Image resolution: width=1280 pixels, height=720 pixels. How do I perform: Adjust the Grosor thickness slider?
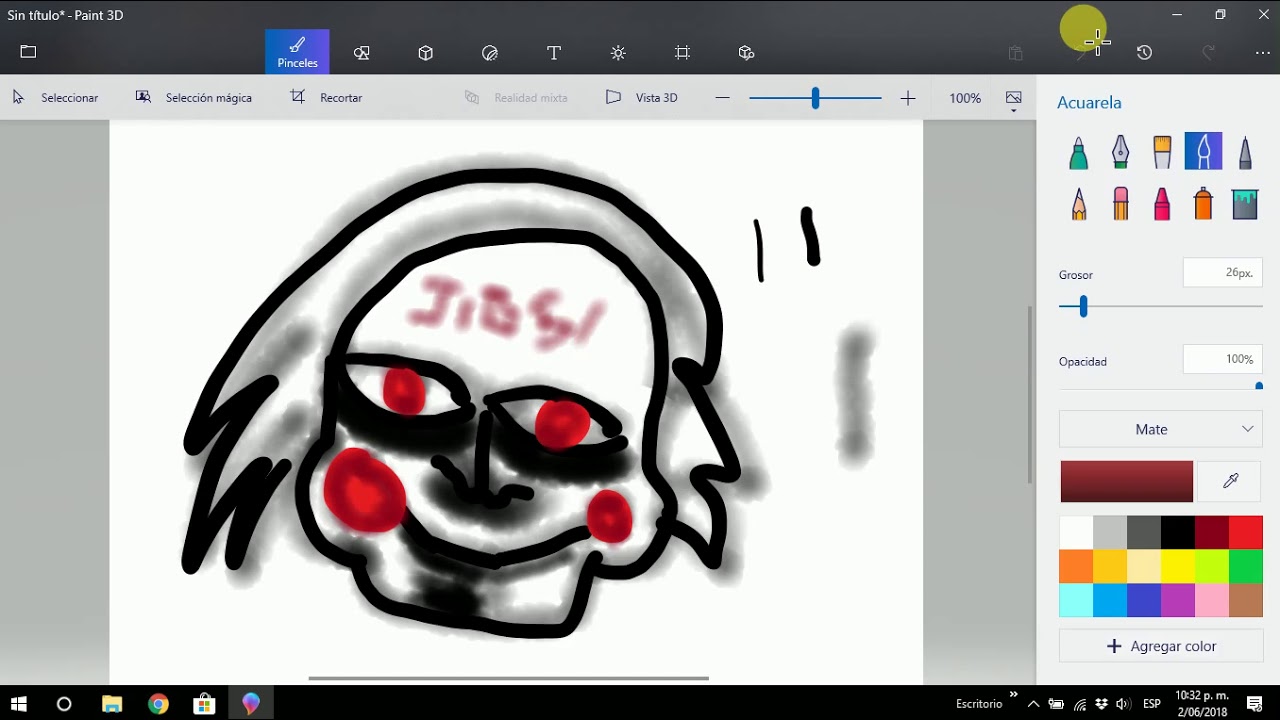[x=1083, y=307]
